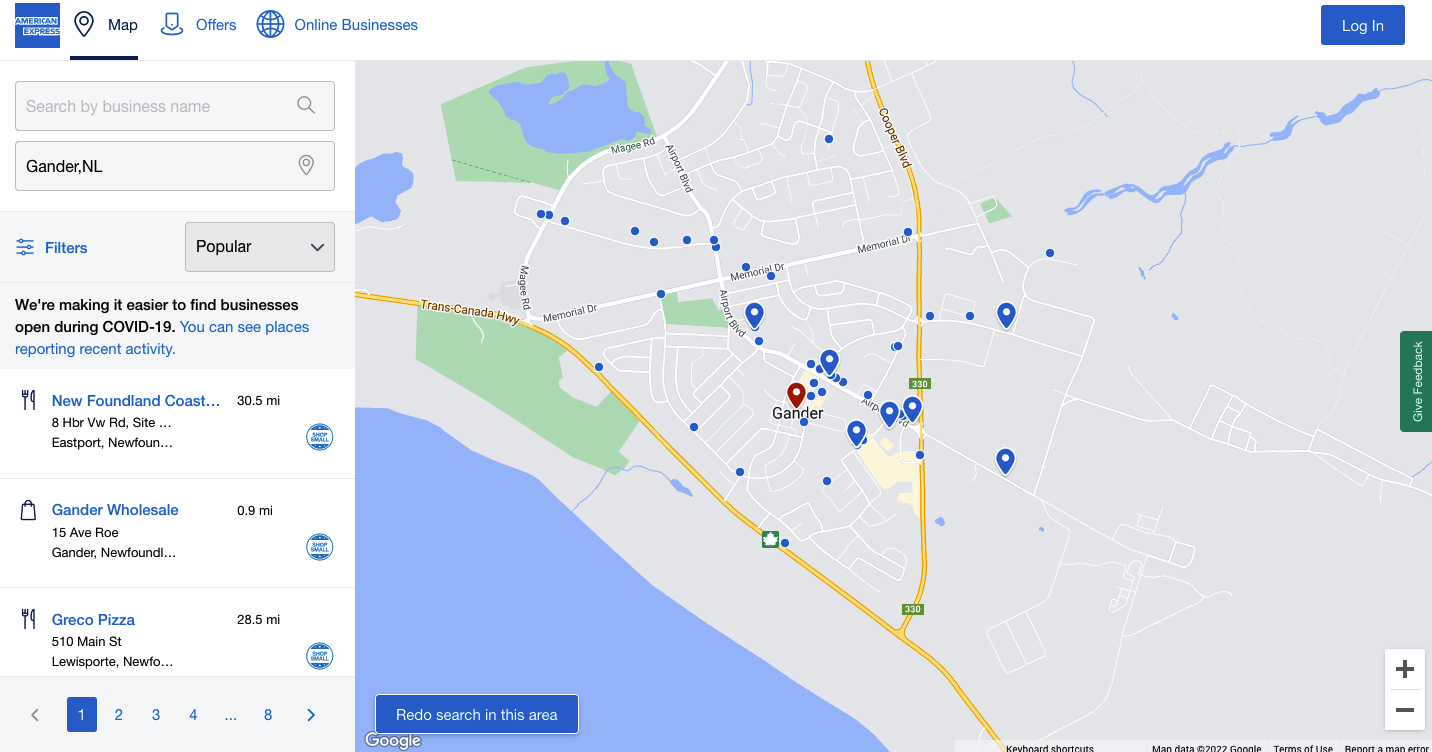The width and height of the screenshot is (1432, 752).
Task: Focus the Search by business name field
Action: click(175, 106)
